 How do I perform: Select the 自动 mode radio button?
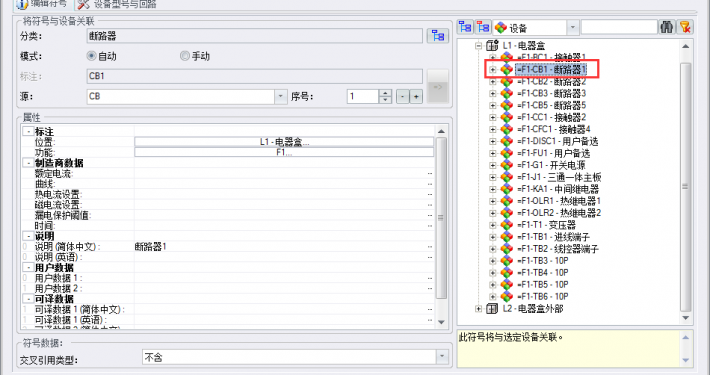(x=92, y=56)
